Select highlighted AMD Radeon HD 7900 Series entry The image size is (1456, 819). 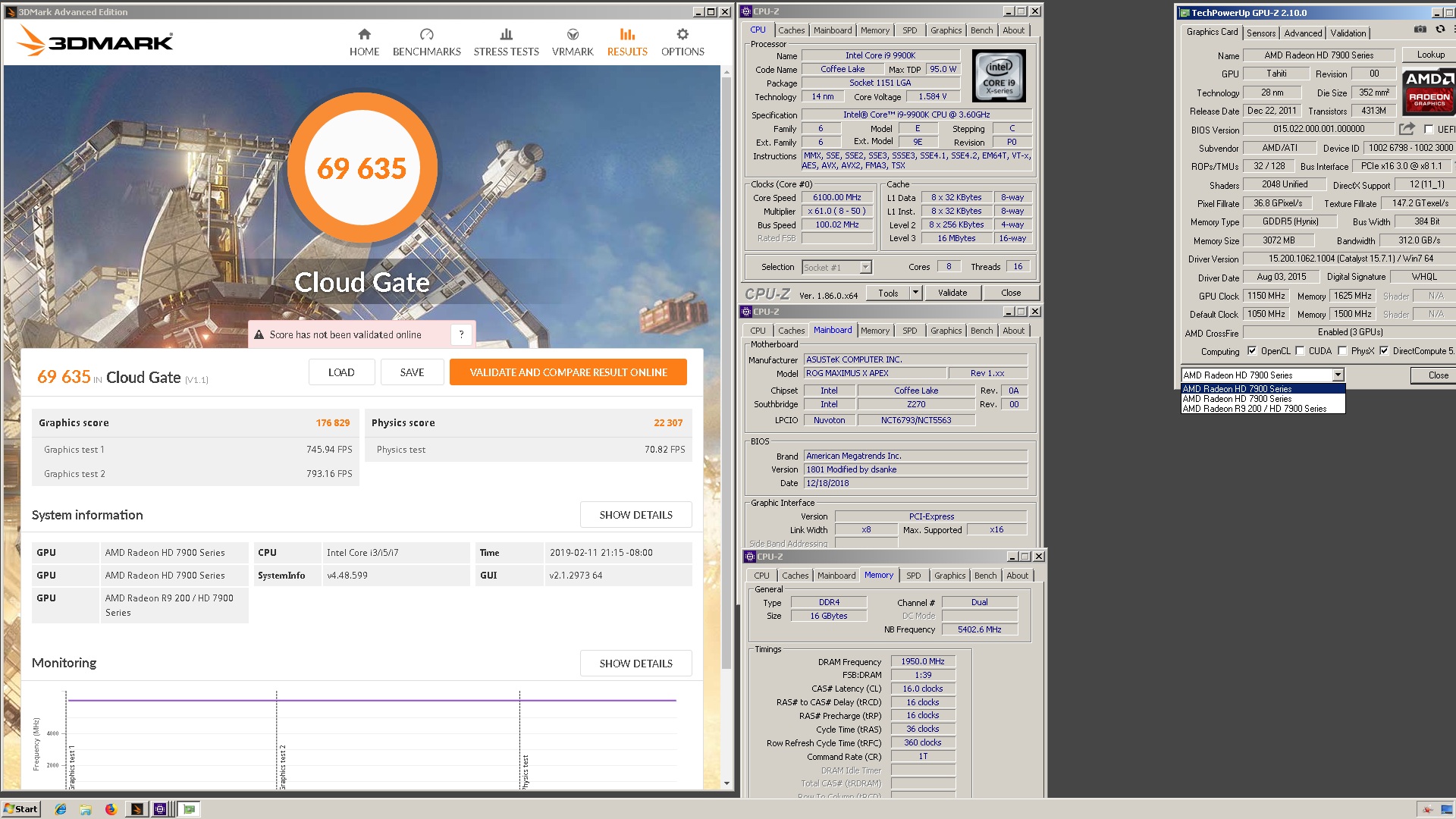(x=1263, y=389)
